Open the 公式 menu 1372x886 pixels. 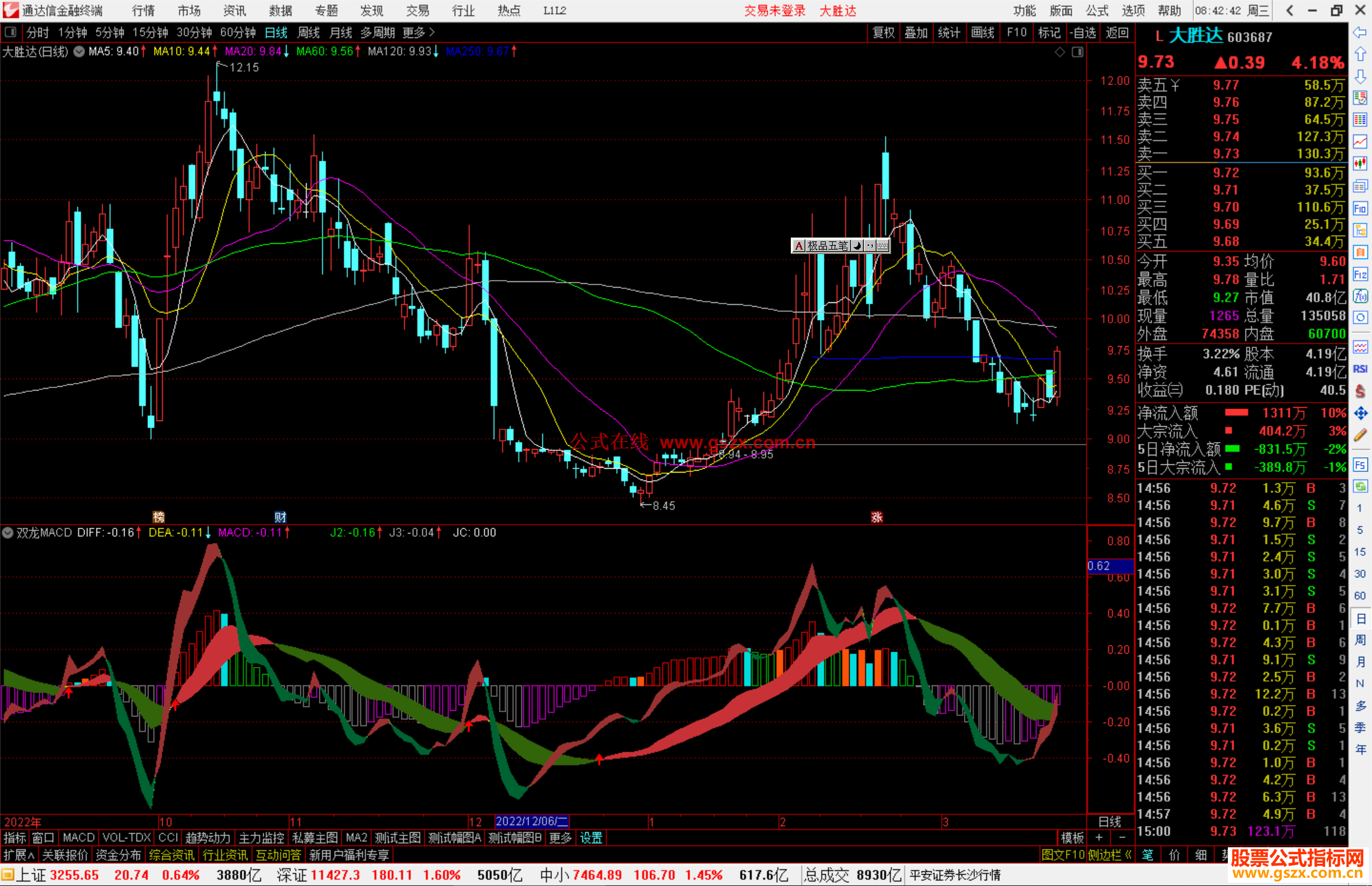point(1097,11)
